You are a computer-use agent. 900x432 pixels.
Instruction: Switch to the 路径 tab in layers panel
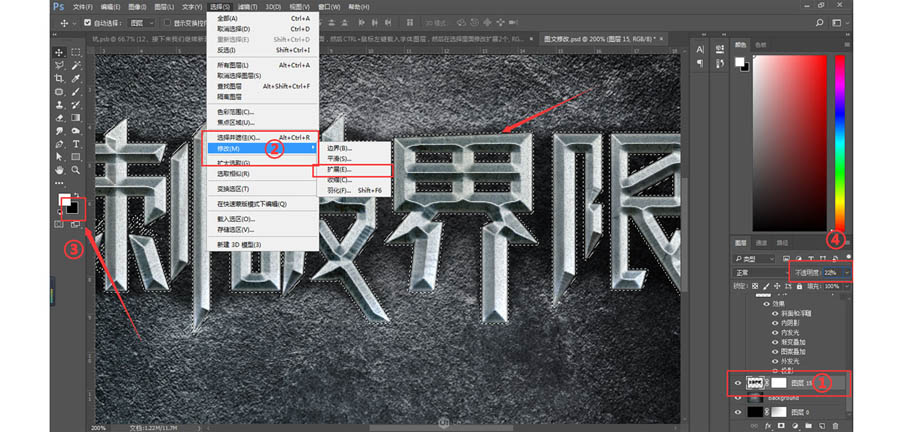point(782,242)
